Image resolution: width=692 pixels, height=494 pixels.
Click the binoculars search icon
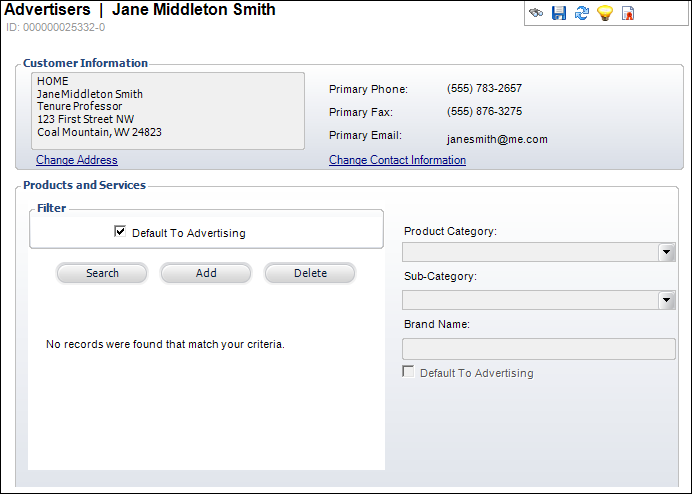point(537,13)
